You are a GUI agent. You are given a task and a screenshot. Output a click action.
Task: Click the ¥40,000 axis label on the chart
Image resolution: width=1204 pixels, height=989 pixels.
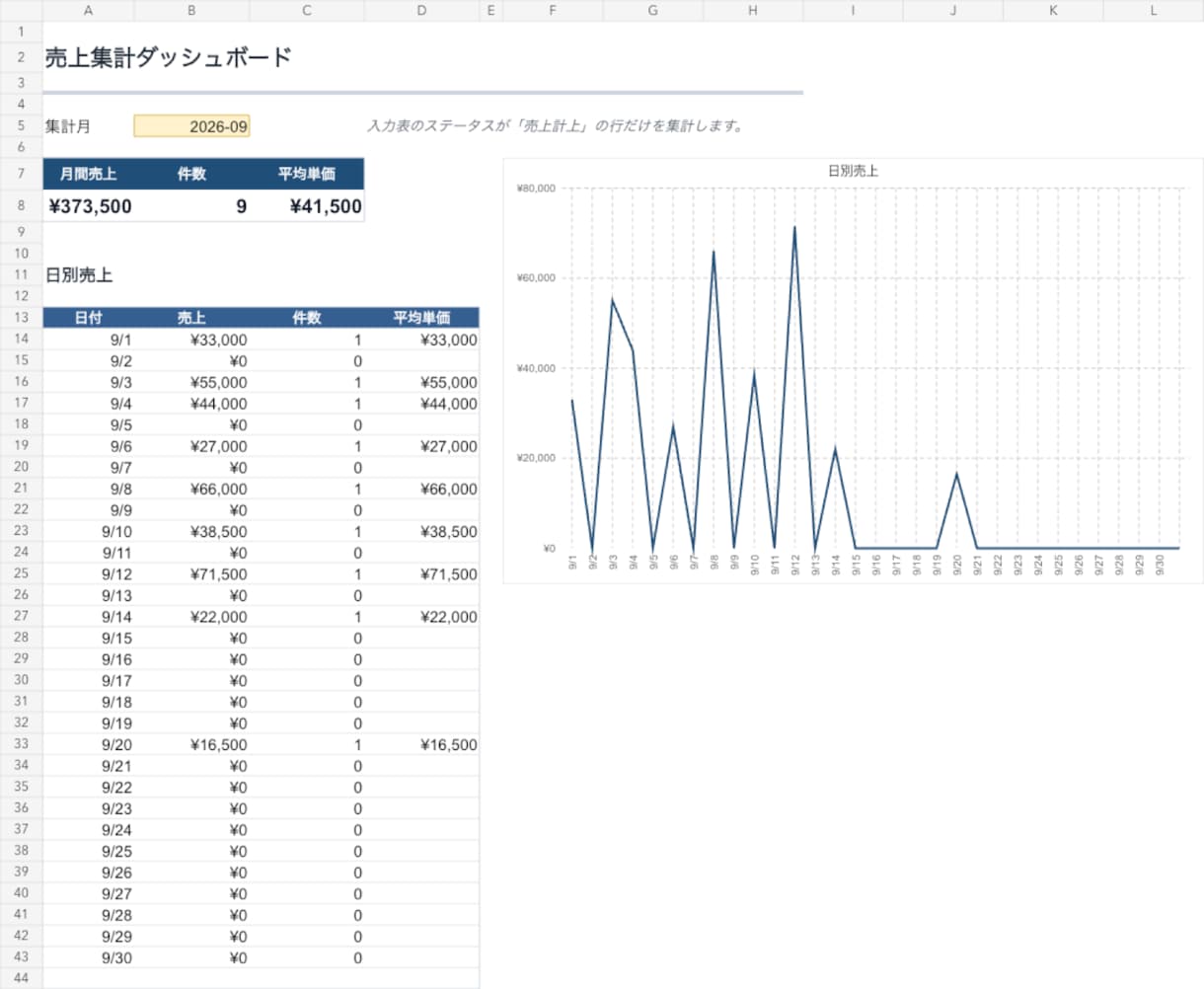click(x=536, y=368)
